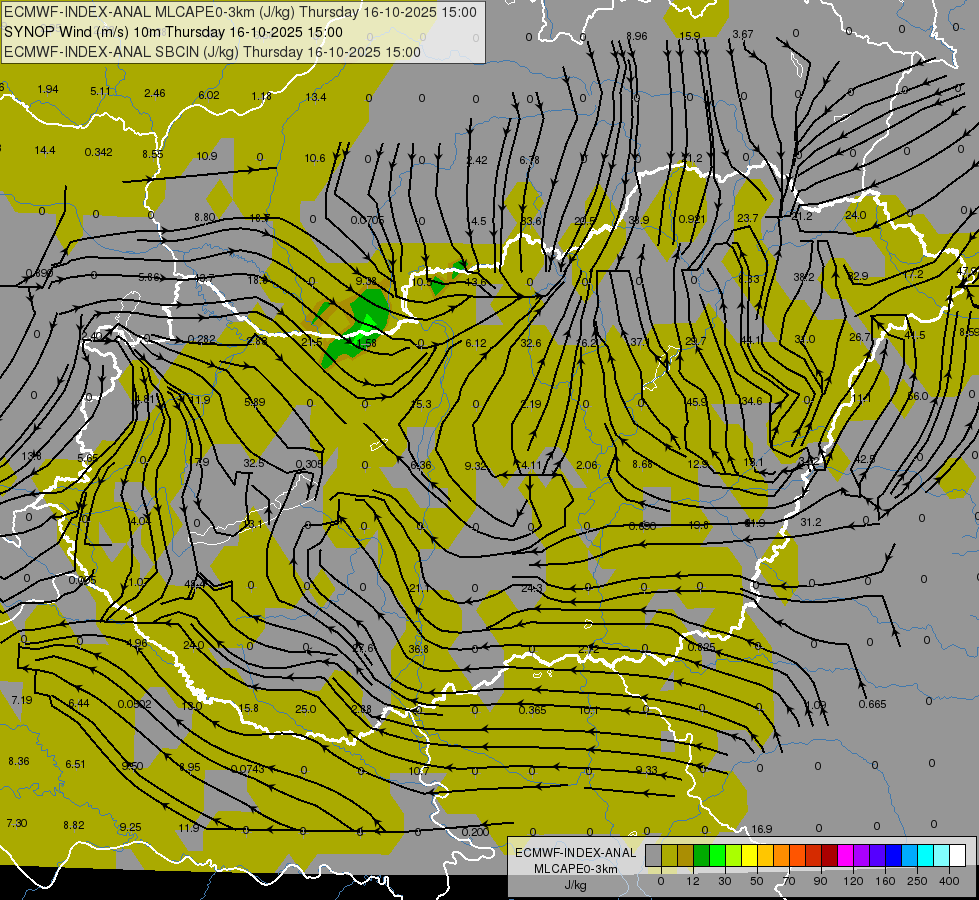Image resolution: width=979 pixels, height=900 pixels.
Task: Click the map value 2.46
Action: [x=155, y=93]
